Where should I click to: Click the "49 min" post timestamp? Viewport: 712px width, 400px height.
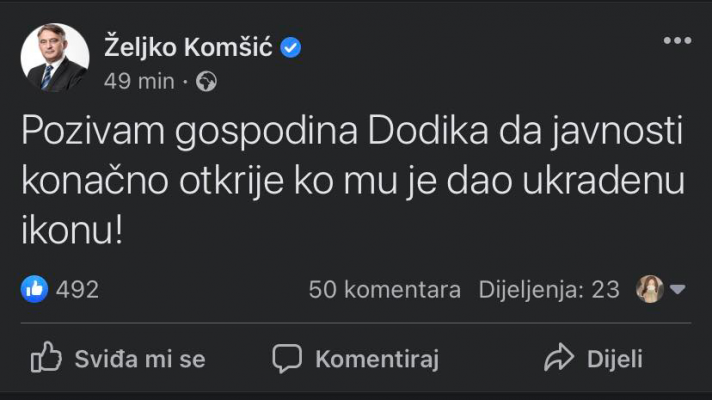click(139, 82)
